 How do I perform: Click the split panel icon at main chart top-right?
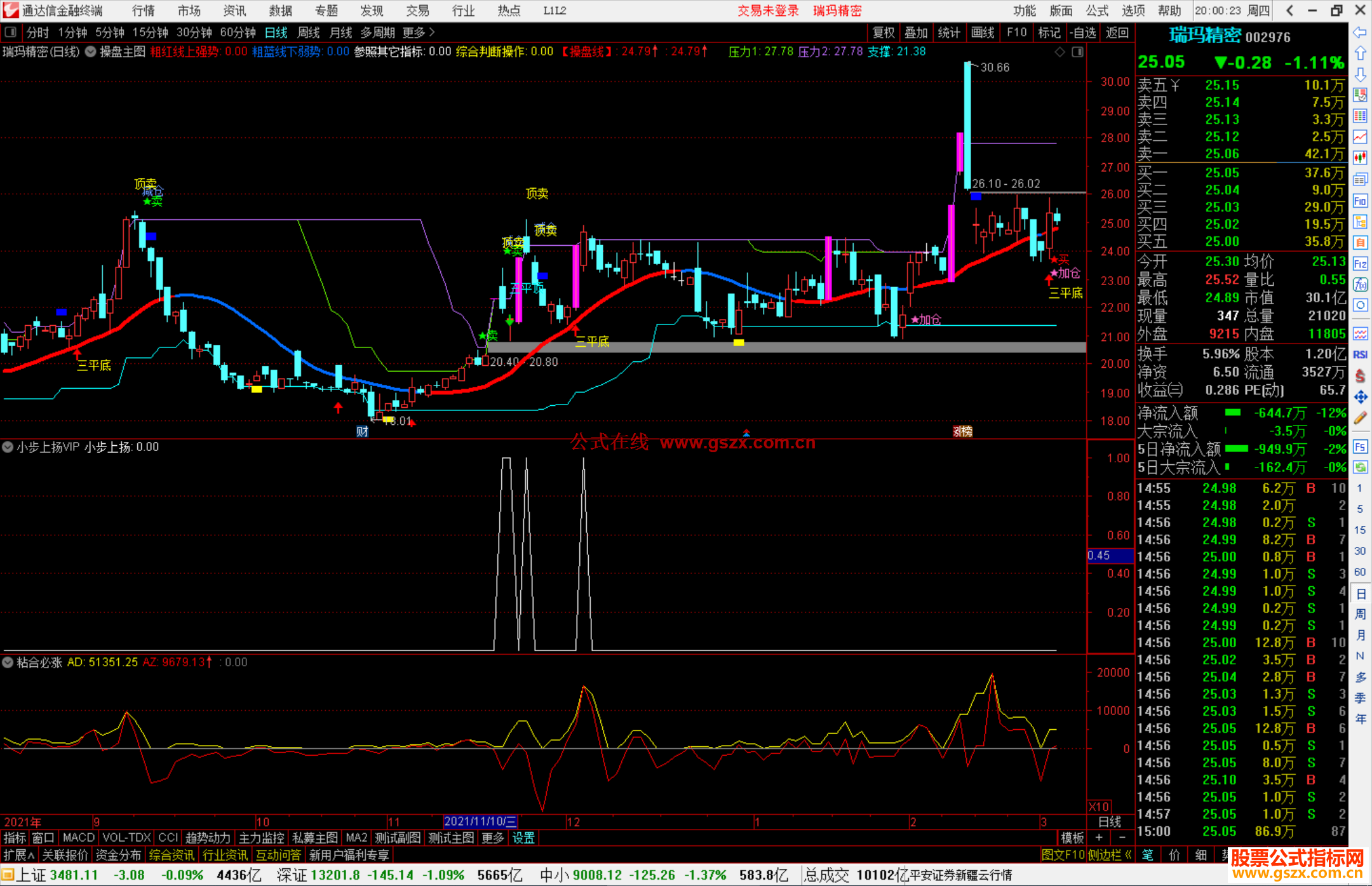pyautogui.click(x=1077, y=52)
